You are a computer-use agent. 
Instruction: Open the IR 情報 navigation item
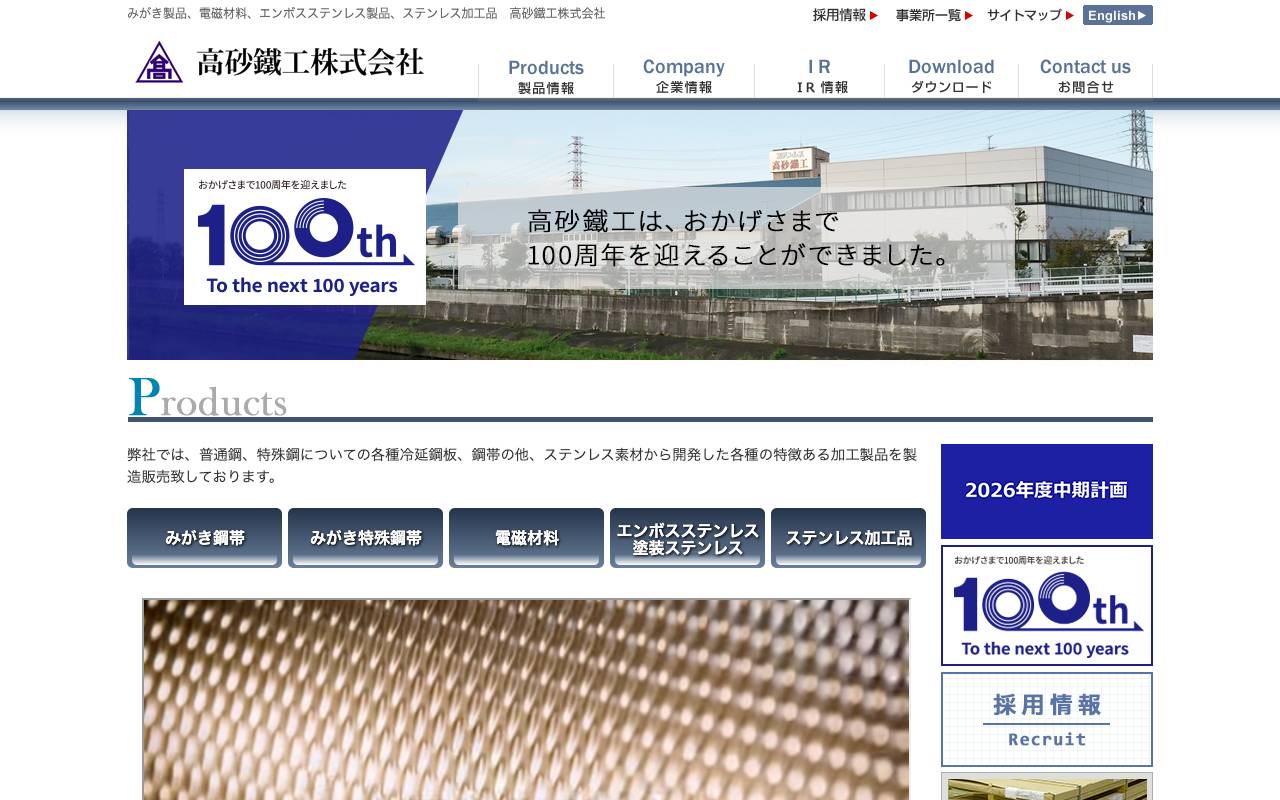click(819, 75)
